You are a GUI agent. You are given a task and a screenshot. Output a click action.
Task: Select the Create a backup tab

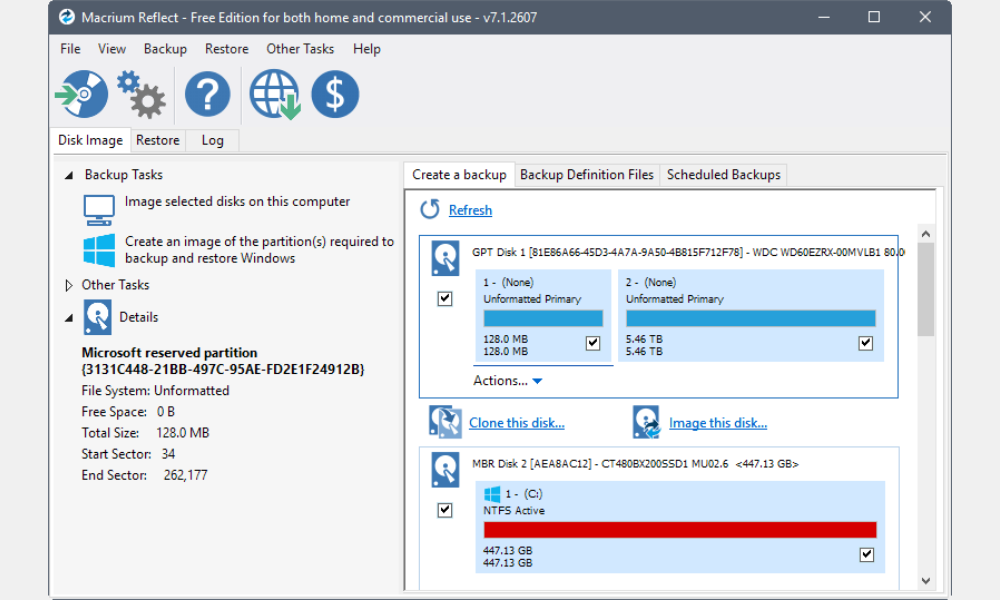459,175
